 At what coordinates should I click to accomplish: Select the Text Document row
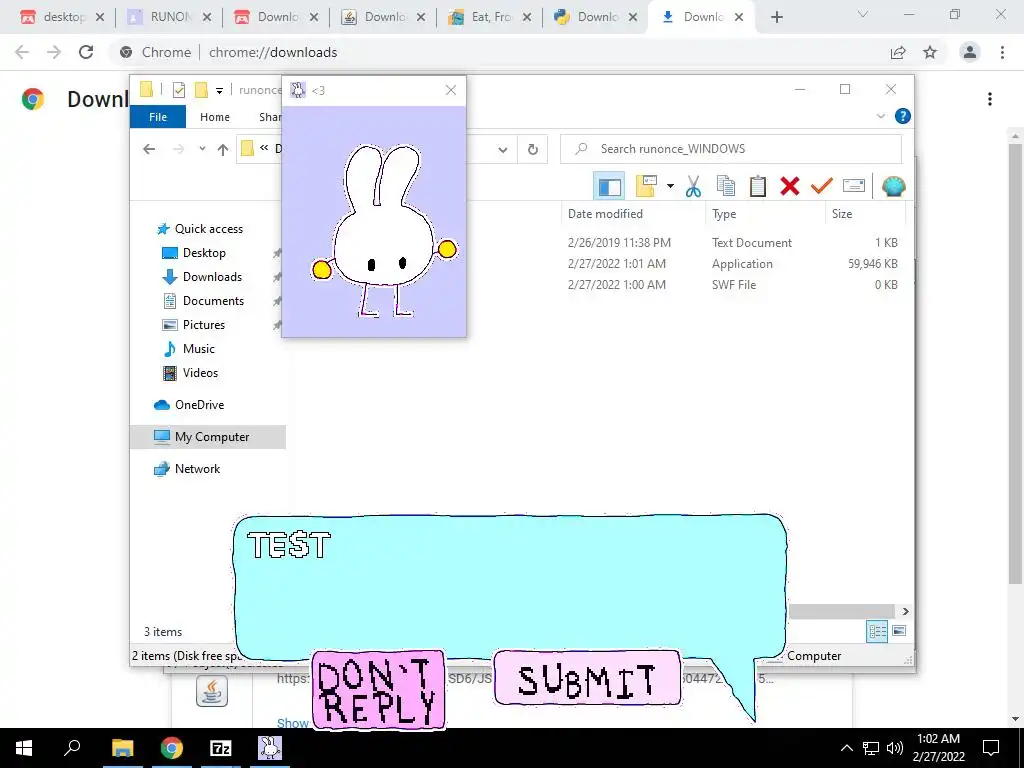731,243
